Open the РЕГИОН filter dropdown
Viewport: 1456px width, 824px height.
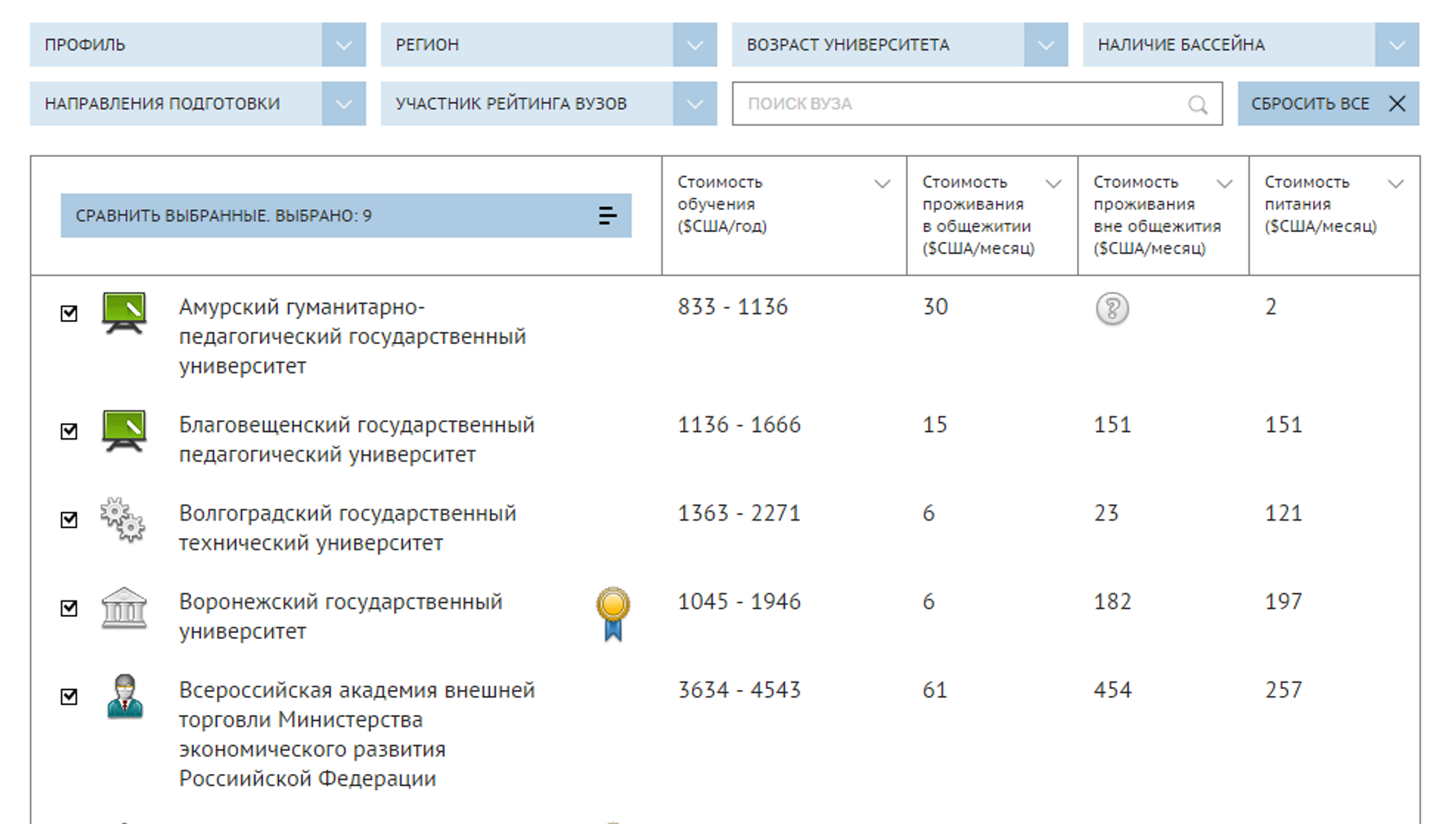(x=548, y=45)
